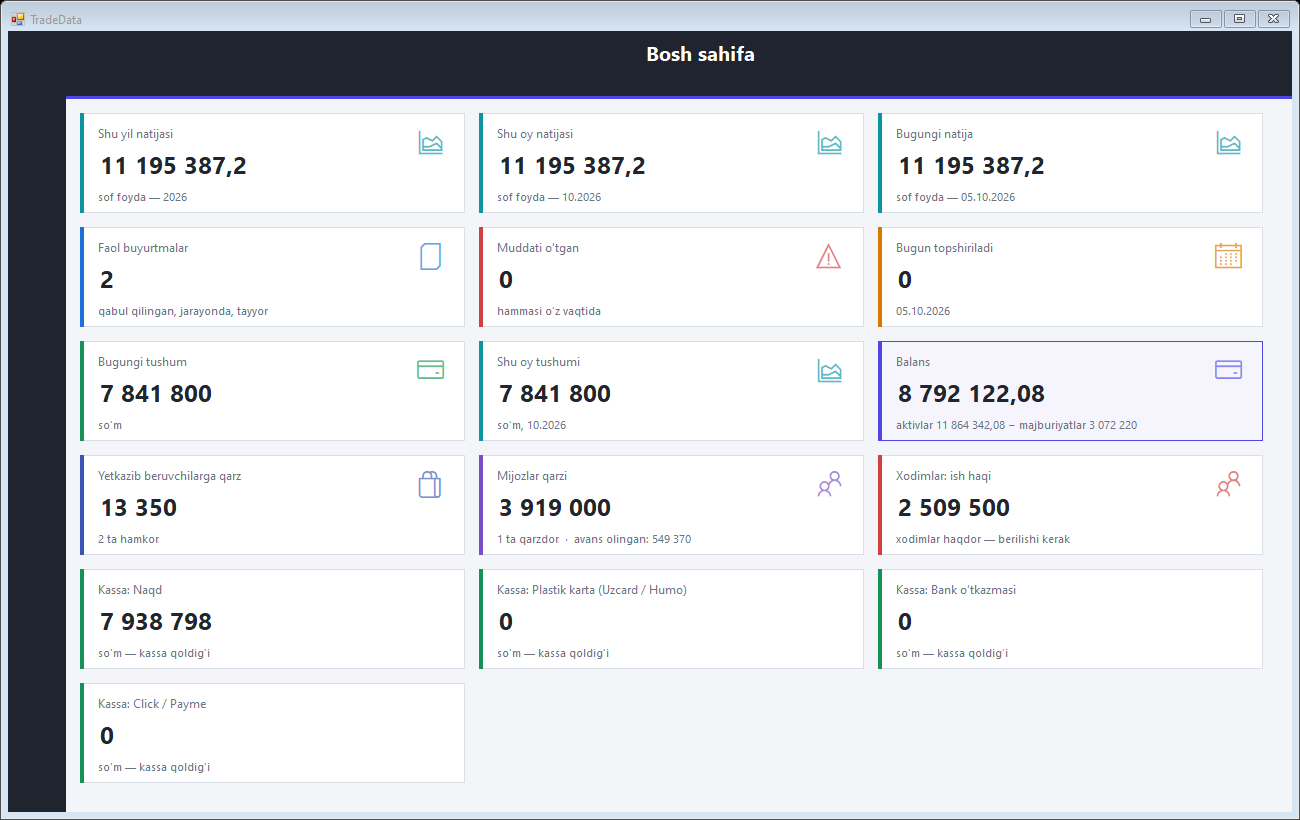
Task: Click the calendar icon in Bugun topshiriladi card
Action: pyautogui.click(x=1228, y=256)
